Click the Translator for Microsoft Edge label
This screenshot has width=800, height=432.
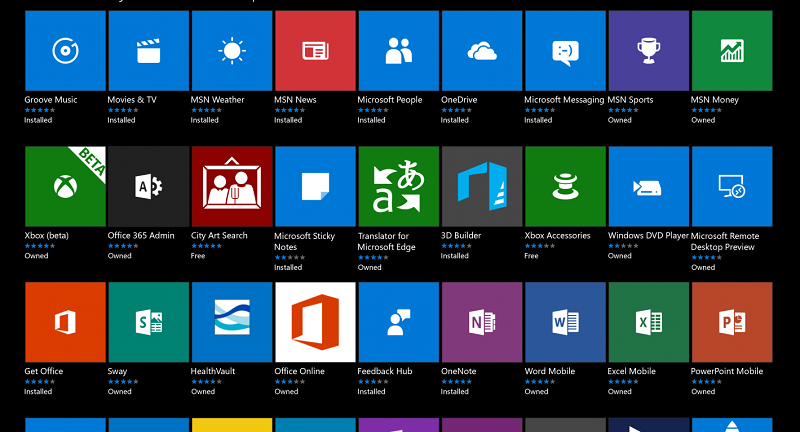point(385,241)
